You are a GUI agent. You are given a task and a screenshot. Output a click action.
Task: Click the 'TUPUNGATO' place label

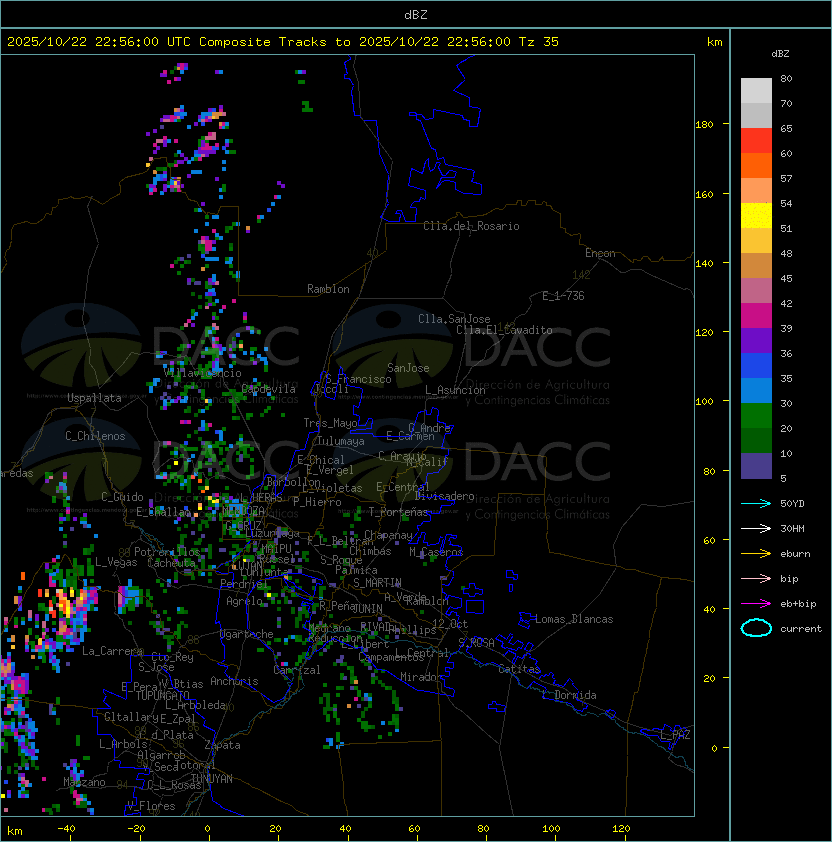point(163,695)
